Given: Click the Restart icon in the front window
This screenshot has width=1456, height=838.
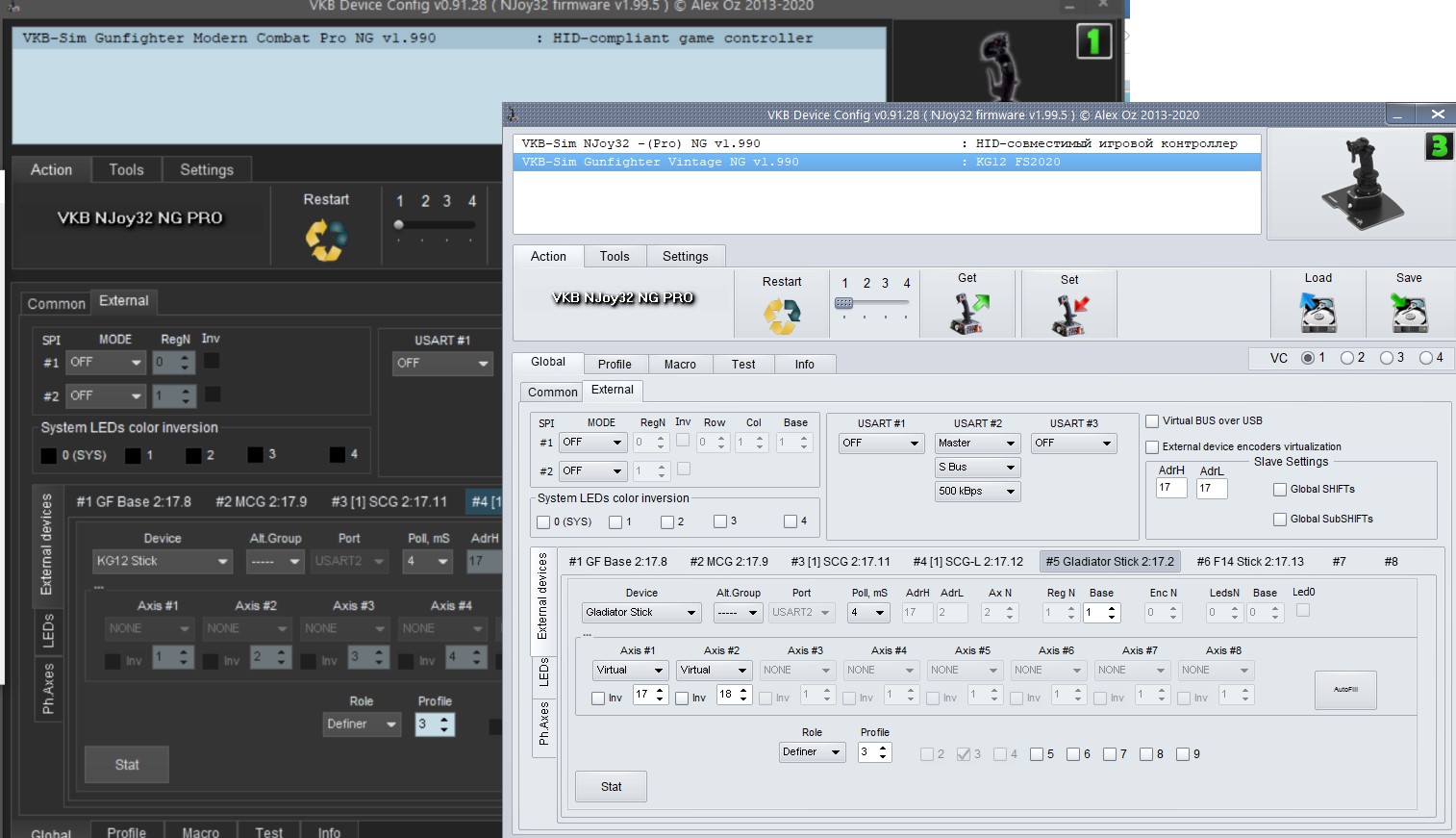Looking at the screenshot, I should pos(782,316).
